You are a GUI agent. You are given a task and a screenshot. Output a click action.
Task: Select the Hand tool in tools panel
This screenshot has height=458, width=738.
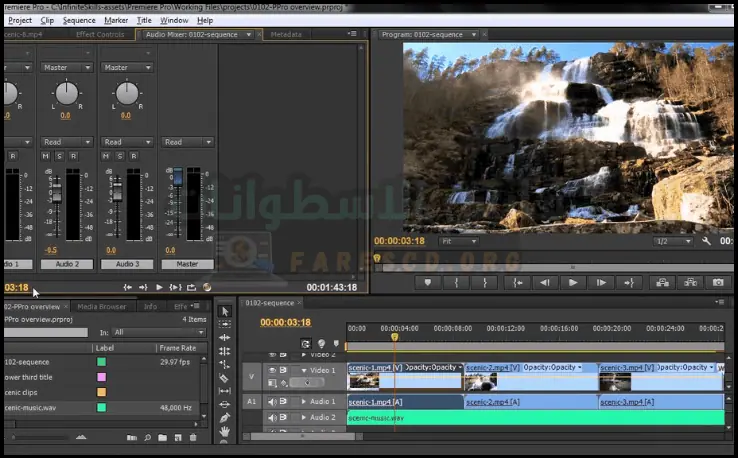pyautogui.click(x=225, y=432)
